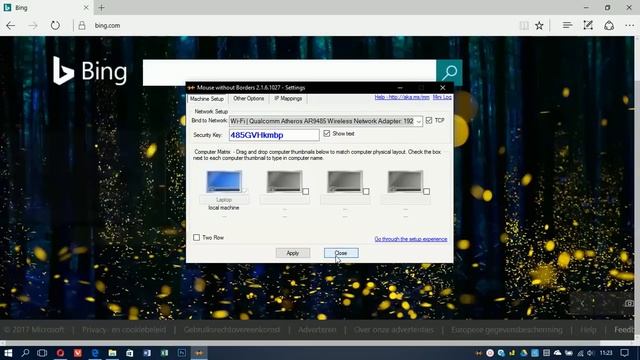This screenshot has height=360, width=640.
Task: Click Bing search magnifier button
Action: click(x=449, y=73)
